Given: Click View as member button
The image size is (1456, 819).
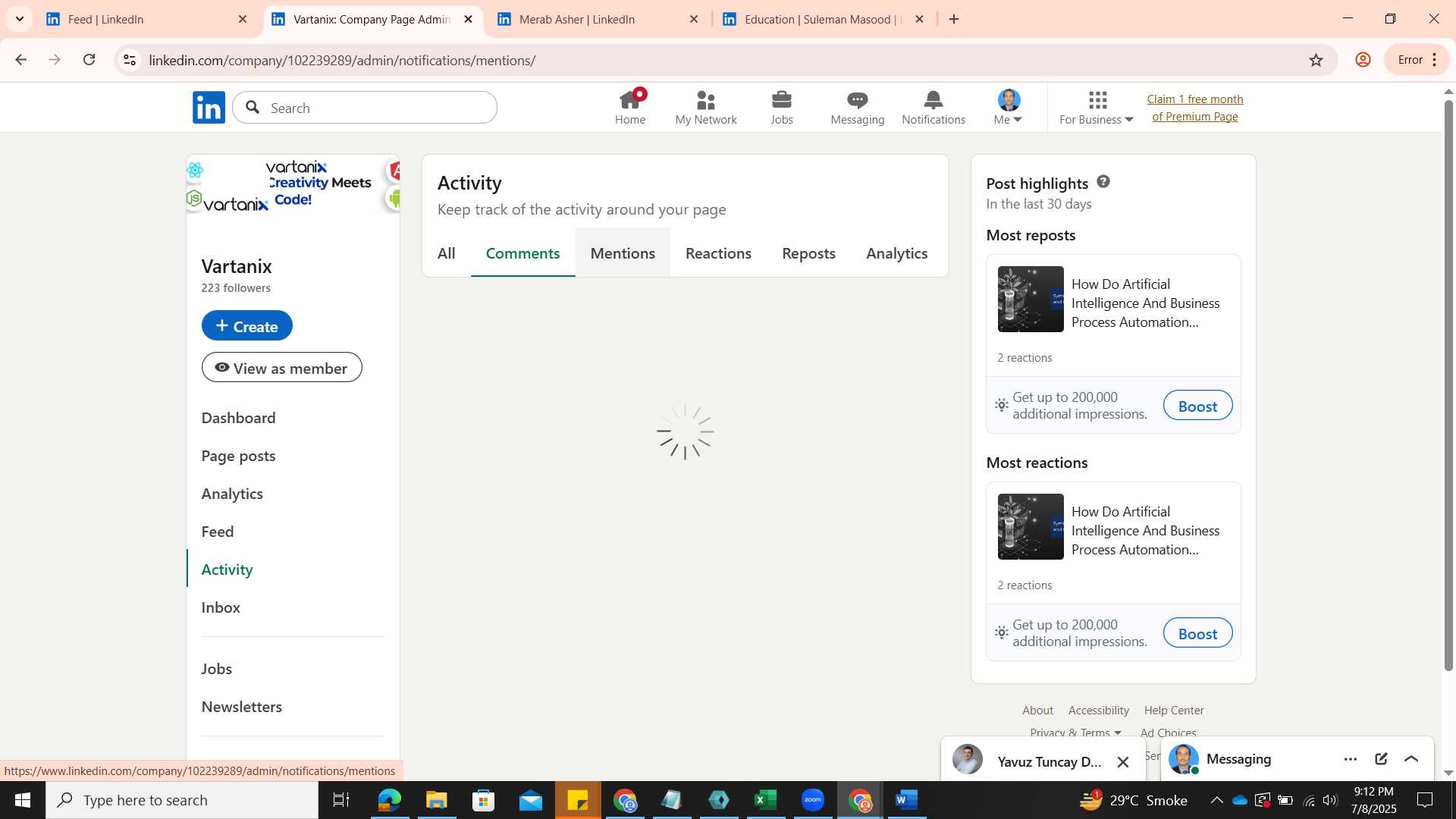Looking at the screenshot, I should click(281, 367).
